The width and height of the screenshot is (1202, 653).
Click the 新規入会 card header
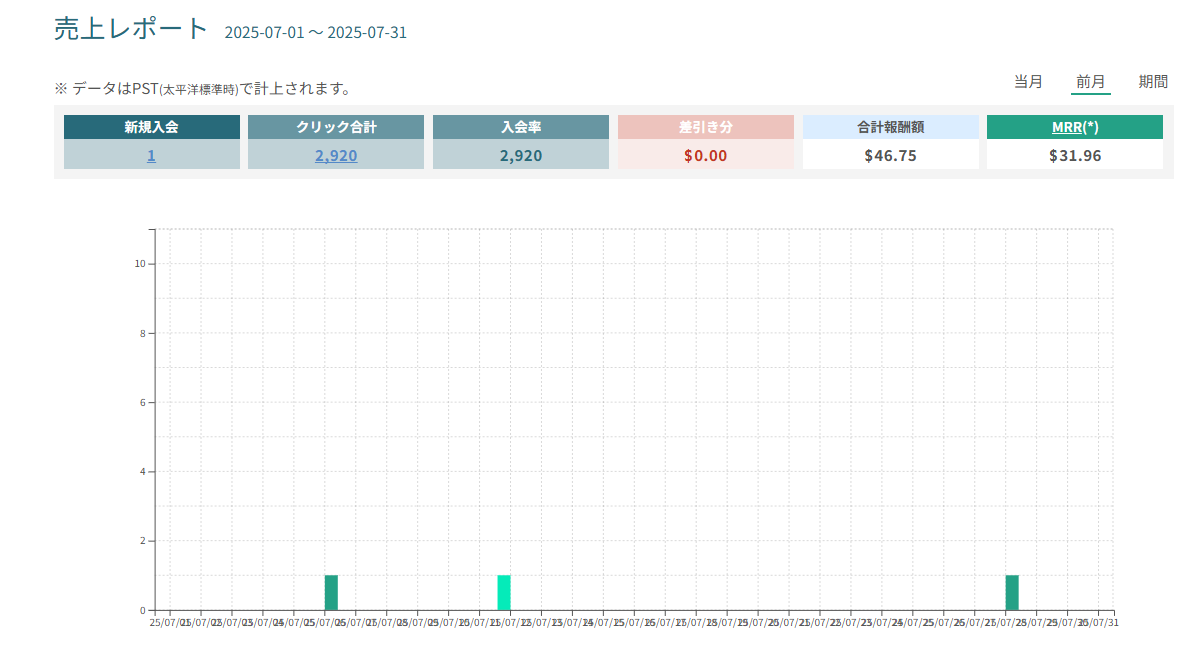[151, 127]
